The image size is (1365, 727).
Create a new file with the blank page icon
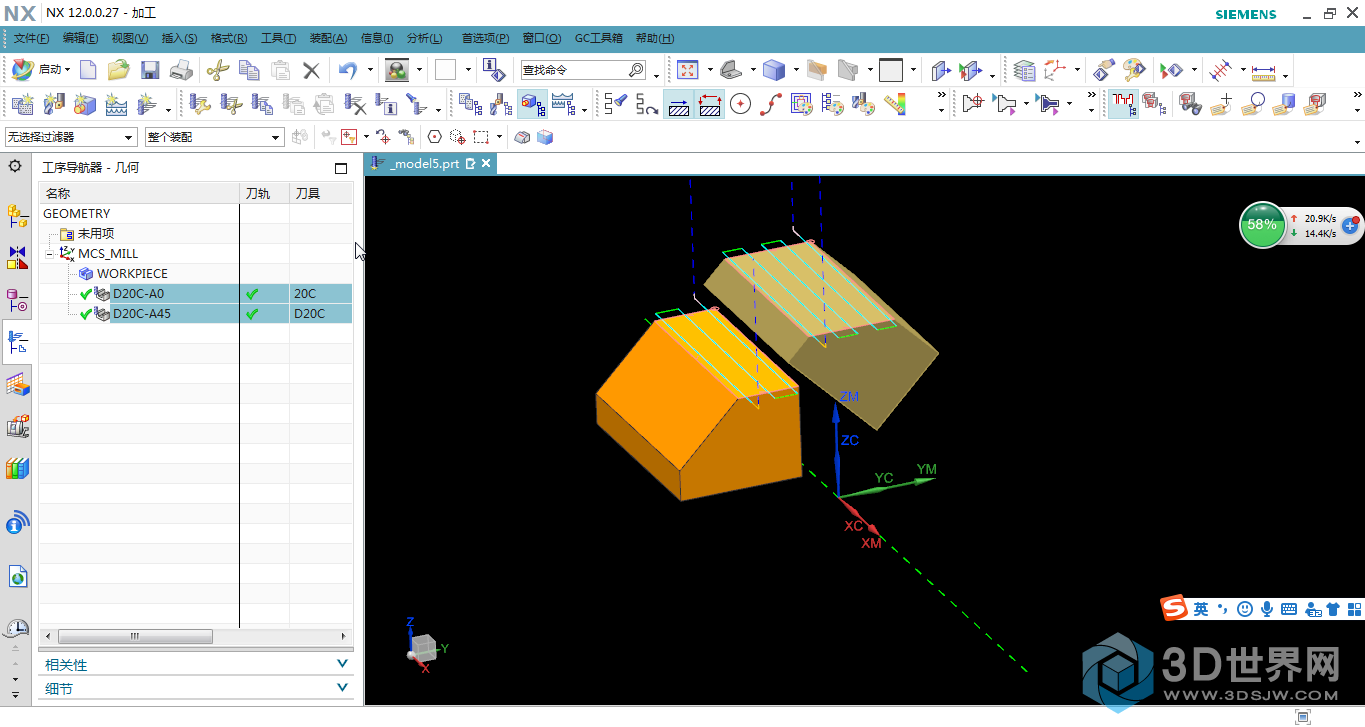[x=89, y=70]
